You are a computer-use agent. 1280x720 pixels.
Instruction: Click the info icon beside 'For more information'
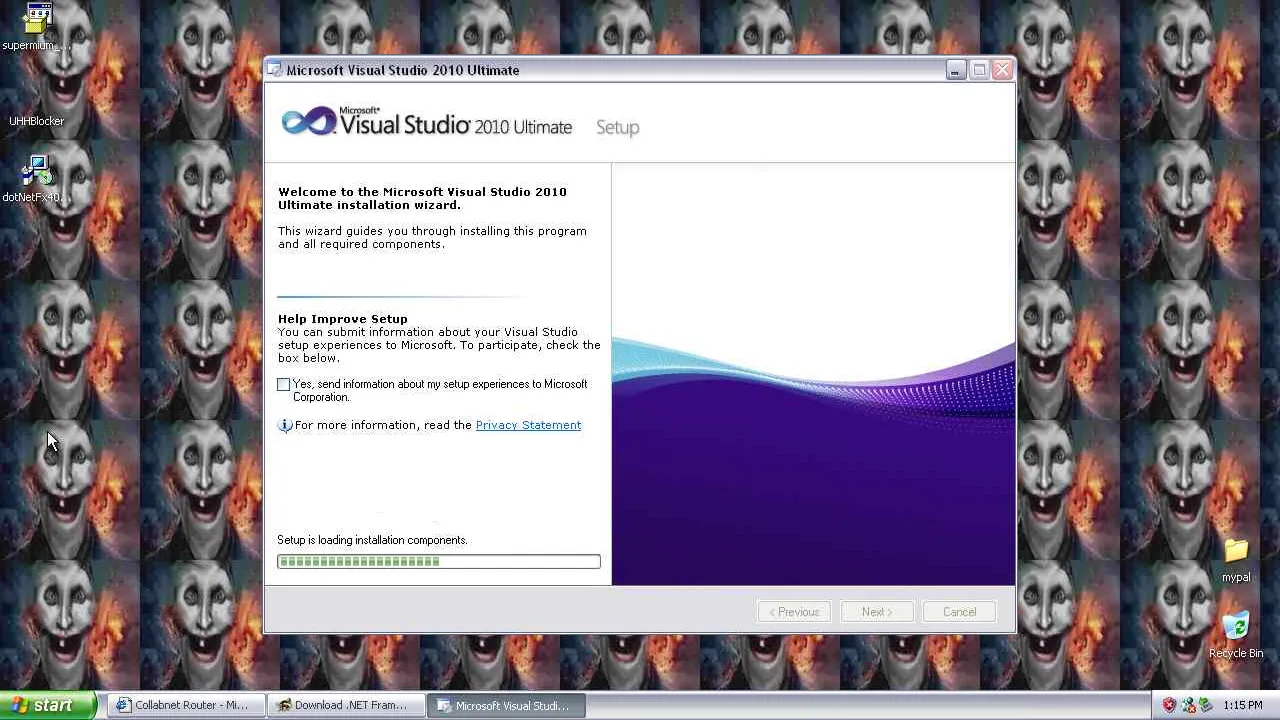(285, 425)
